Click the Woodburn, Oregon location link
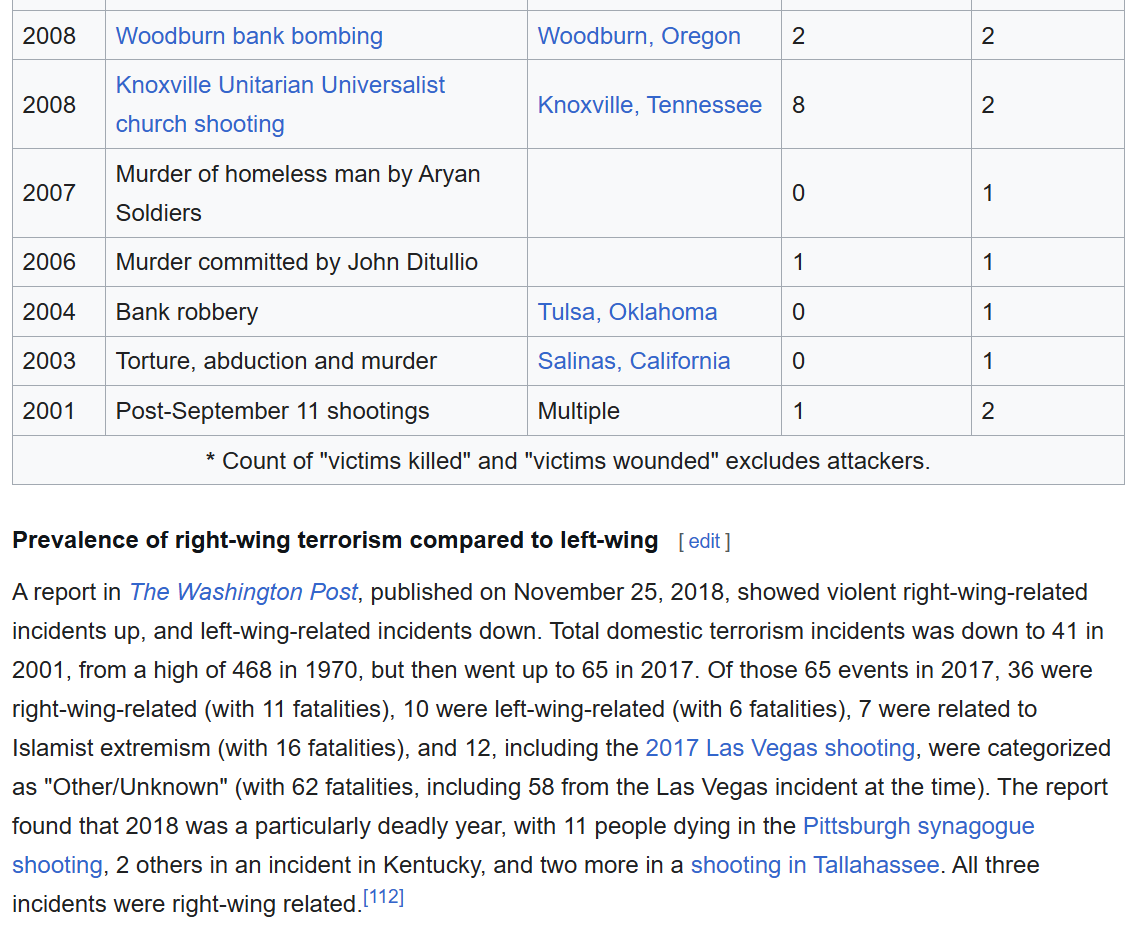The height and width of the screenshot is (945, 1142). pyautogui.click(x=639, y=36)
